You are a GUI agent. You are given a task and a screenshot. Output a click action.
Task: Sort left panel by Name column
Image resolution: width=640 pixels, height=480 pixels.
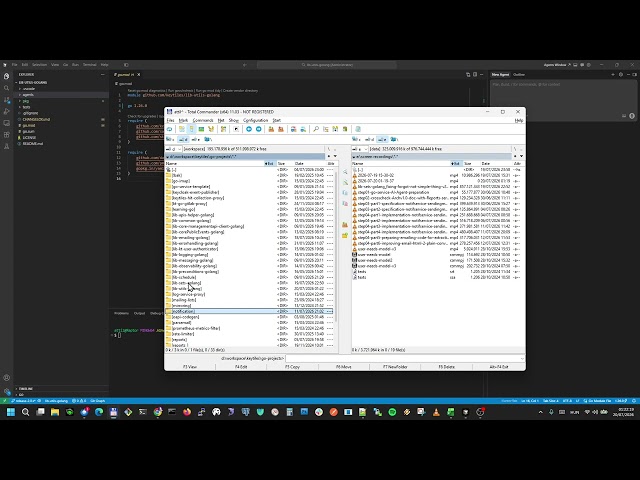tap(214, 164)
